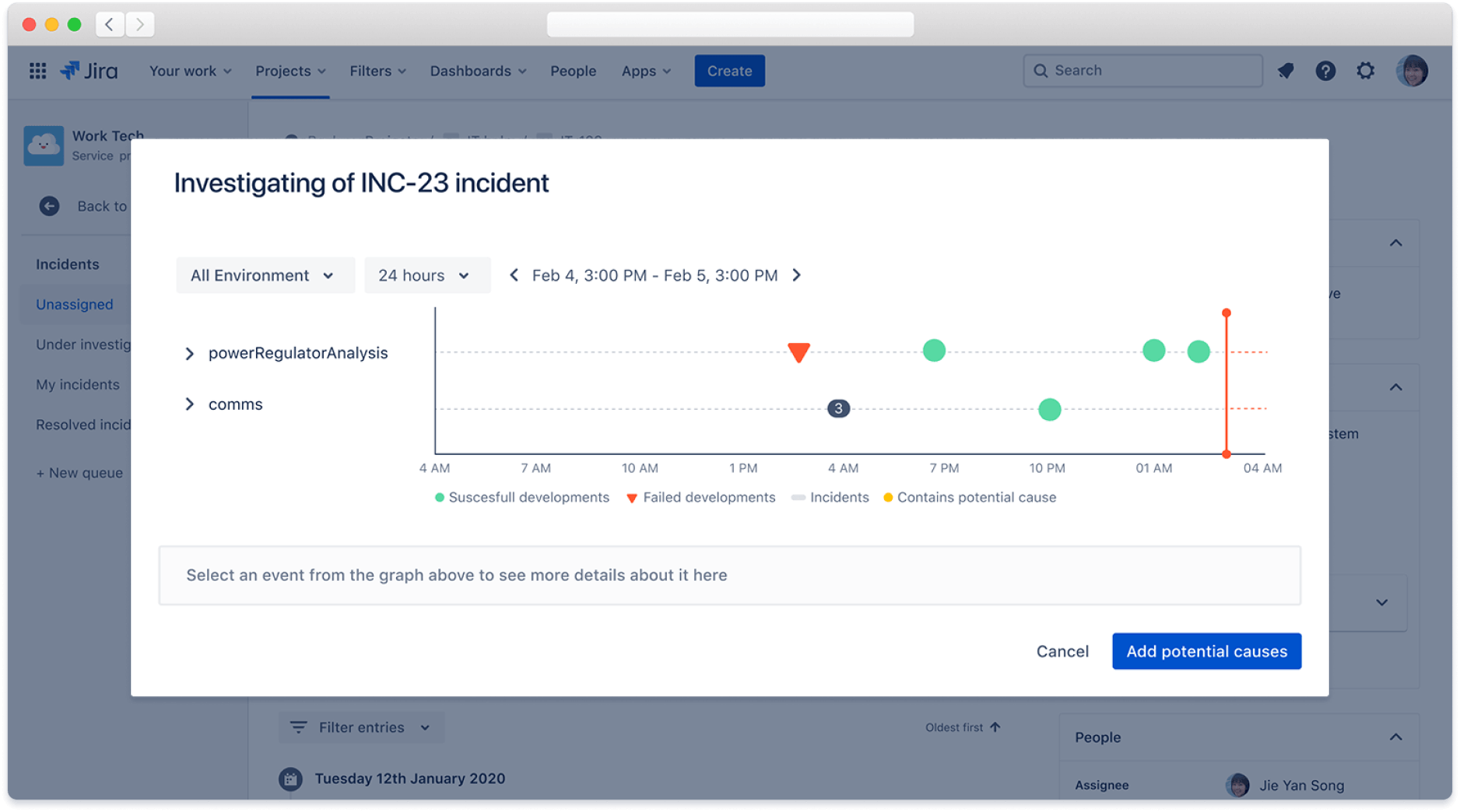
Task: Open Jira settings via the gear icon
Action: [1366, 71]
